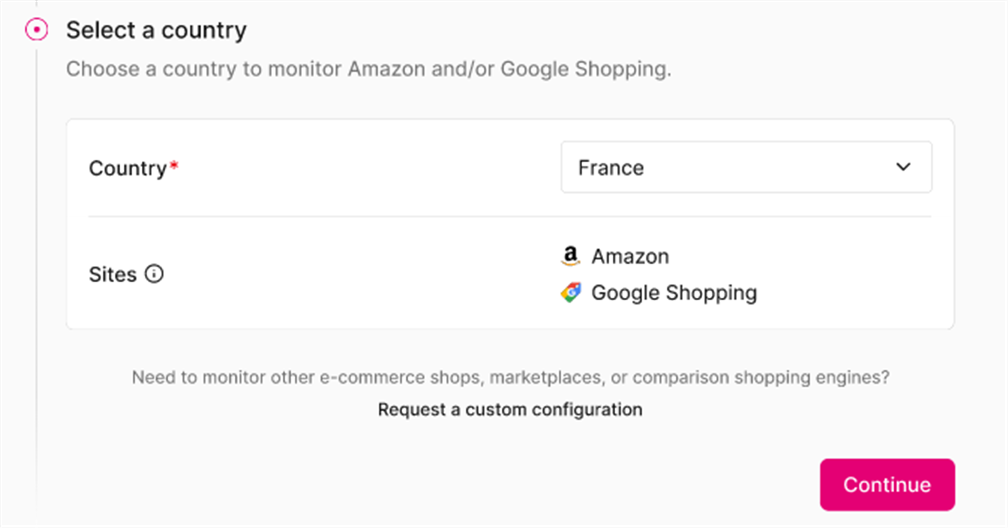Screen dimensions: 1008x528
Task: Select the Amazon site label
Action: pyautogui.click(x=630, y=257)
